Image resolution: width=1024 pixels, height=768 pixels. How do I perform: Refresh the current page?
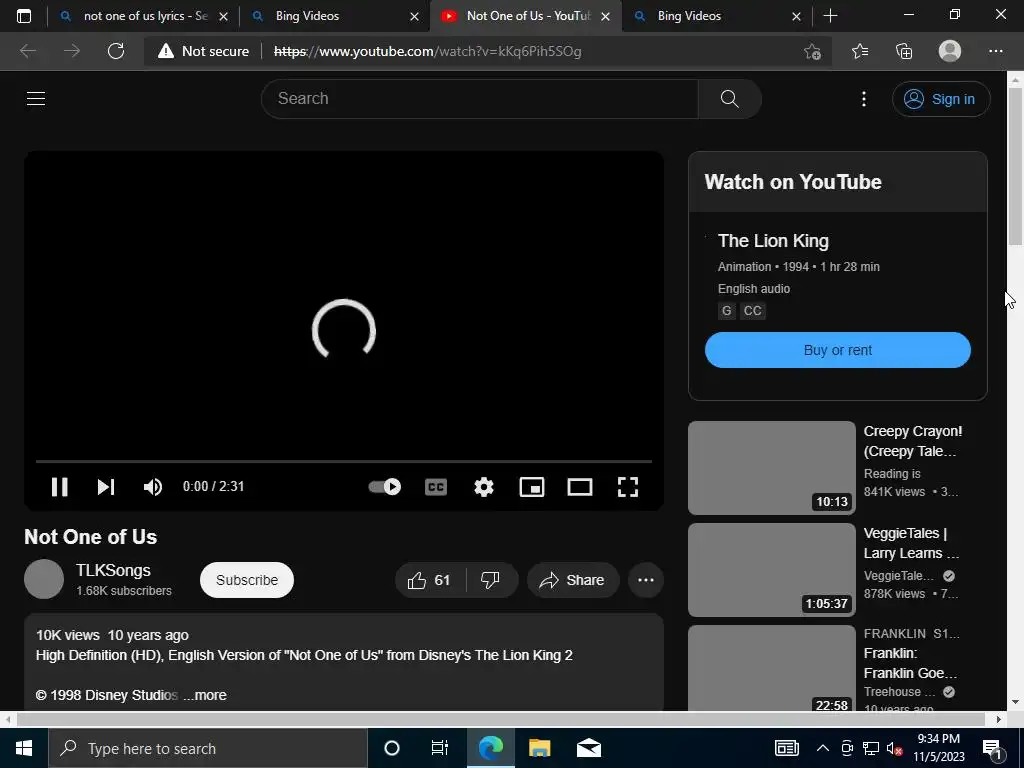pyautogui.click(x=116, y=51)
